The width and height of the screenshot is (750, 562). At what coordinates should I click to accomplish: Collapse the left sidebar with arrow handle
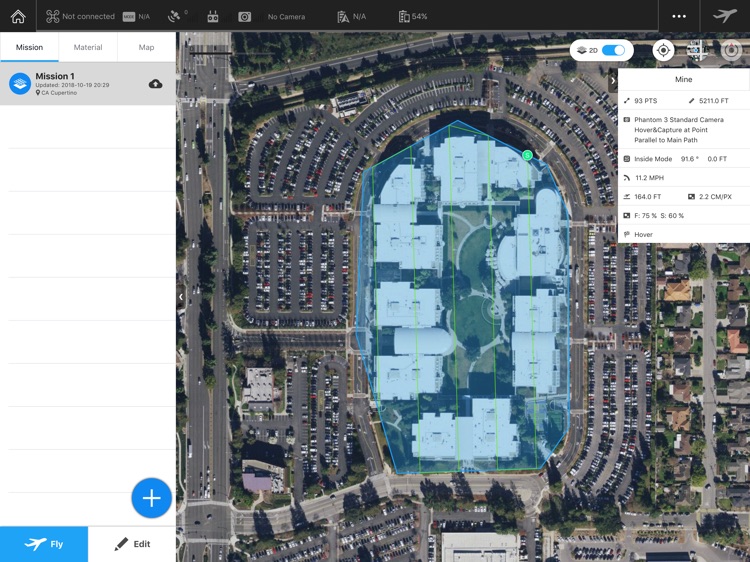181,297
